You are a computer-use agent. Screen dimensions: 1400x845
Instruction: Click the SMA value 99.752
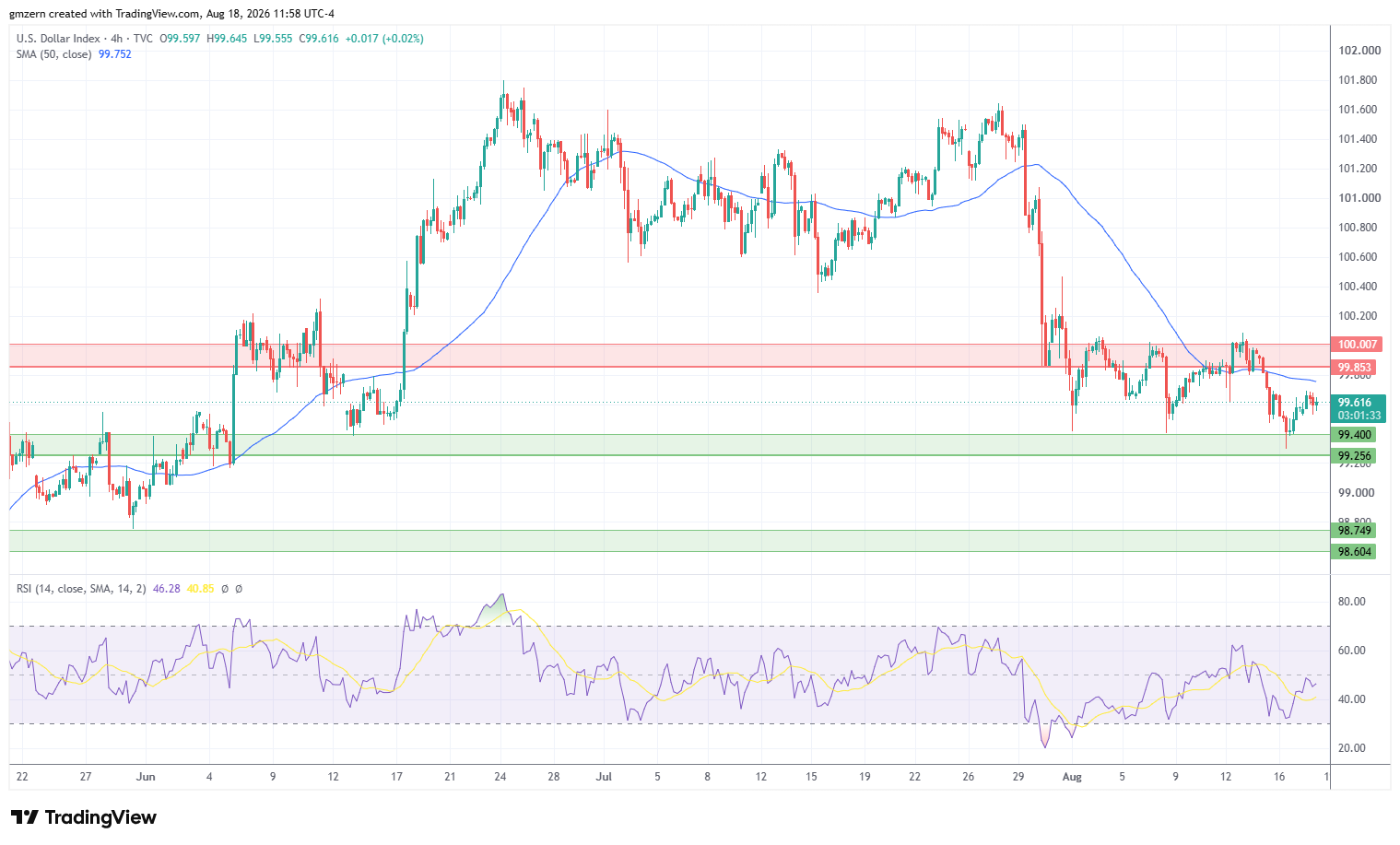(x=115, y=54)
